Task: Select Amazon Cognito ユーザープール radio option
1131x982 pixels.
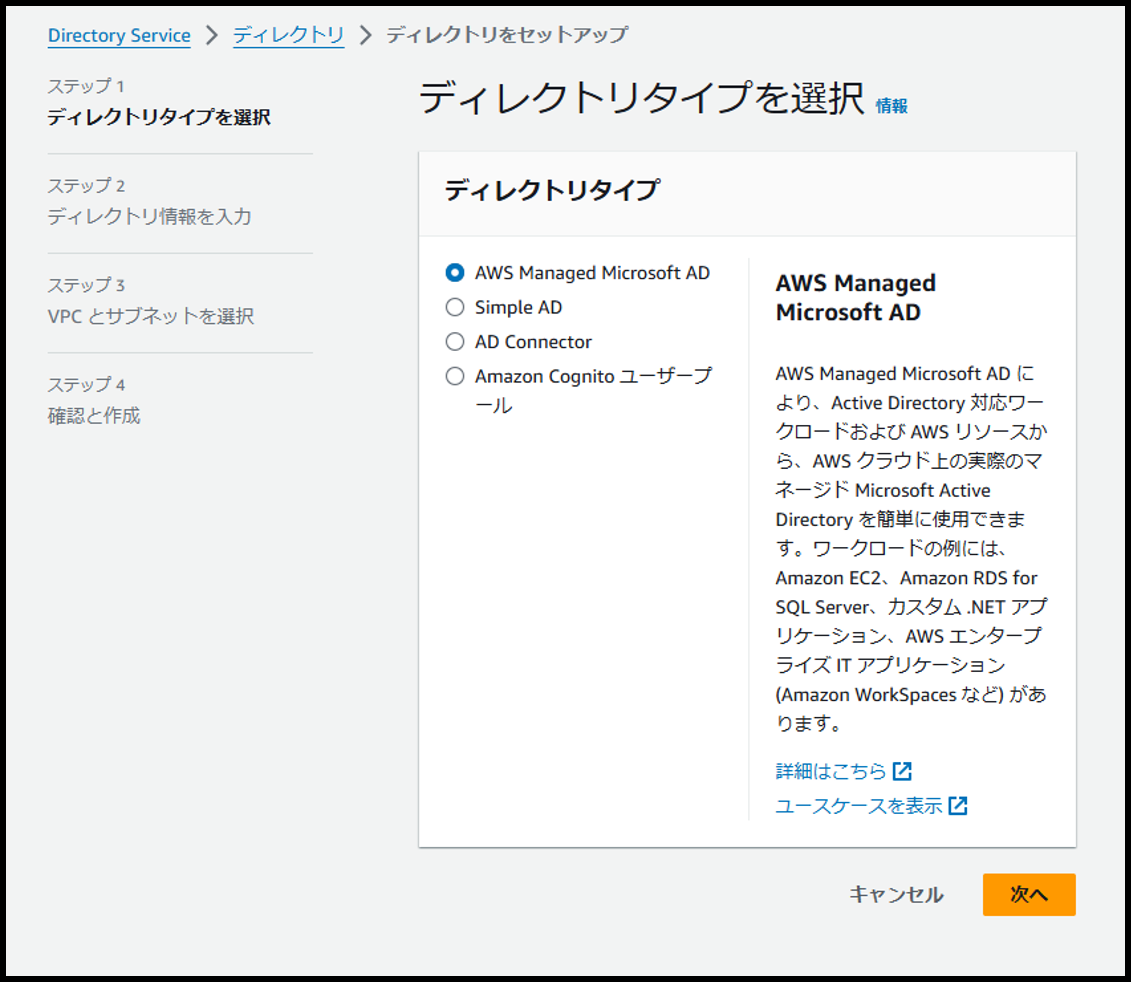Action: (x=454, y=376)
